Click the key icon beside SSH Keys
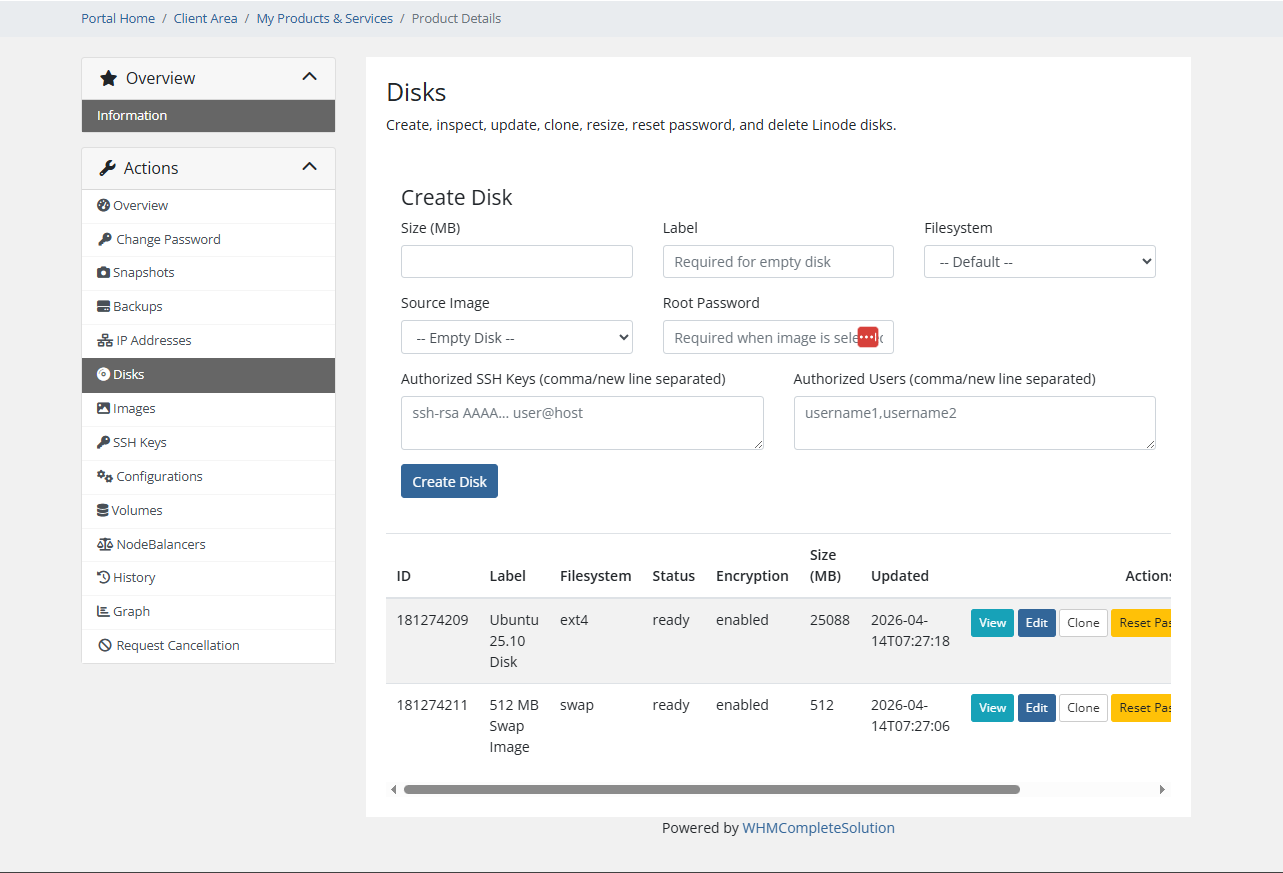 pyautogui.click(x=103, y=443)
